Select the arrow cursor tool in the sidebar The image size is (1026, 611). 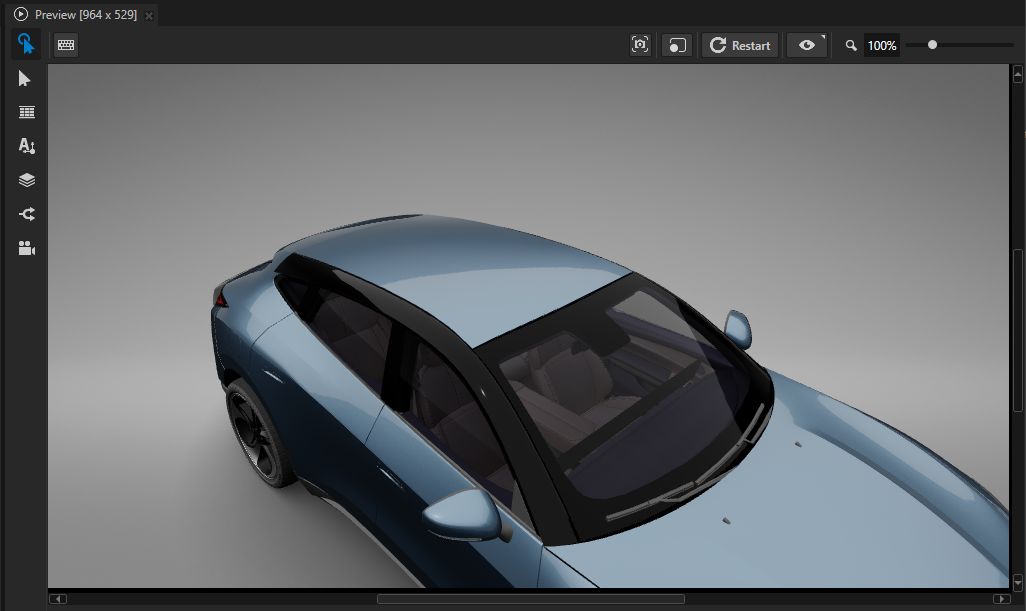26,78
